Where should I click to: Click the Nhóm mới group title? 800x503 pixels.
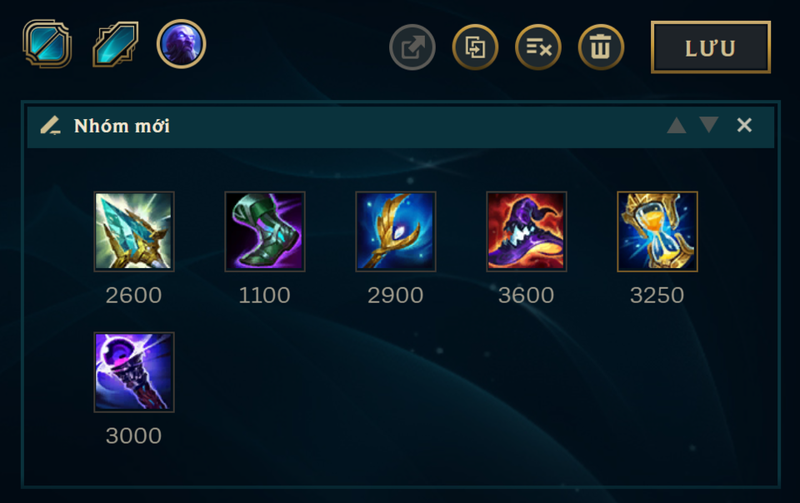(x=122, y=126)
